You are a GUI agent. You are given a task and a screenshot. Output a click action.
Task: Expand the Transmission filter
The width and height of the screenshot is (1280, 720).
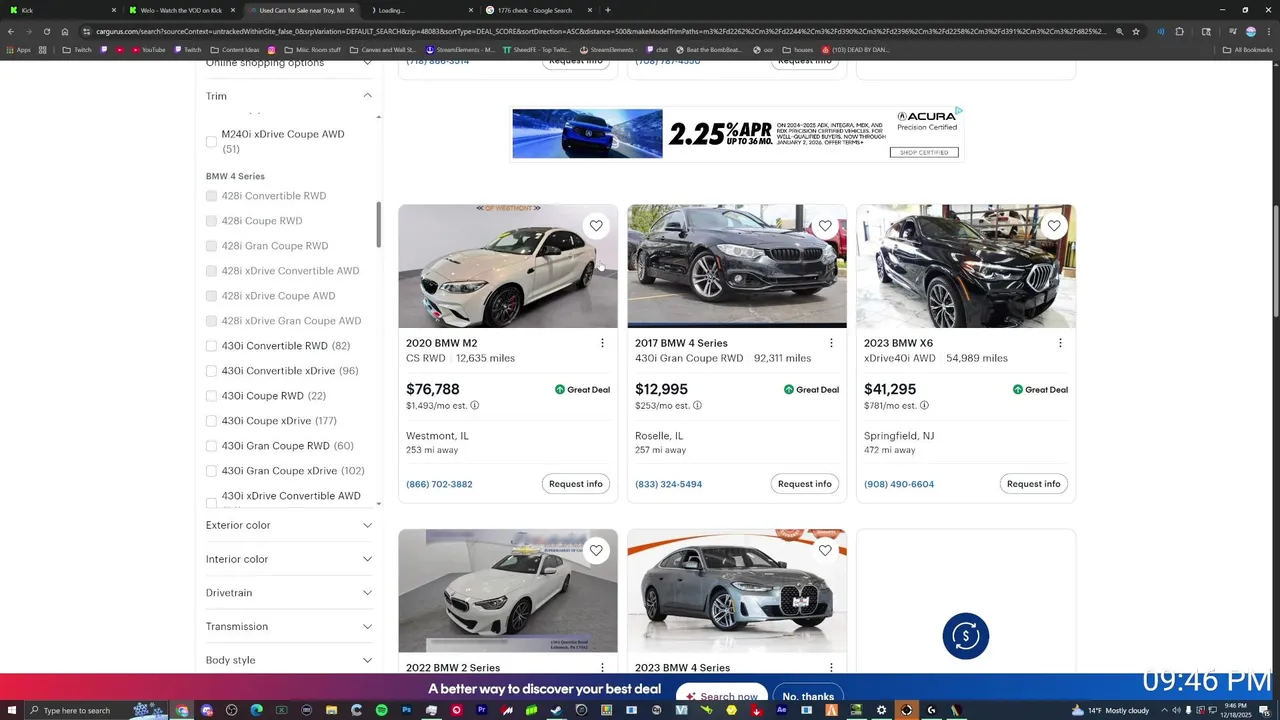[x=289, y=627]
